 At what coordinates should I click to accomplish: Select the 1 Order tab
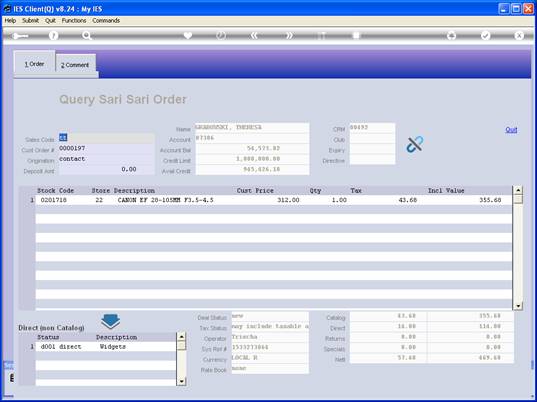pyautogui.click(x=34, y=64)
